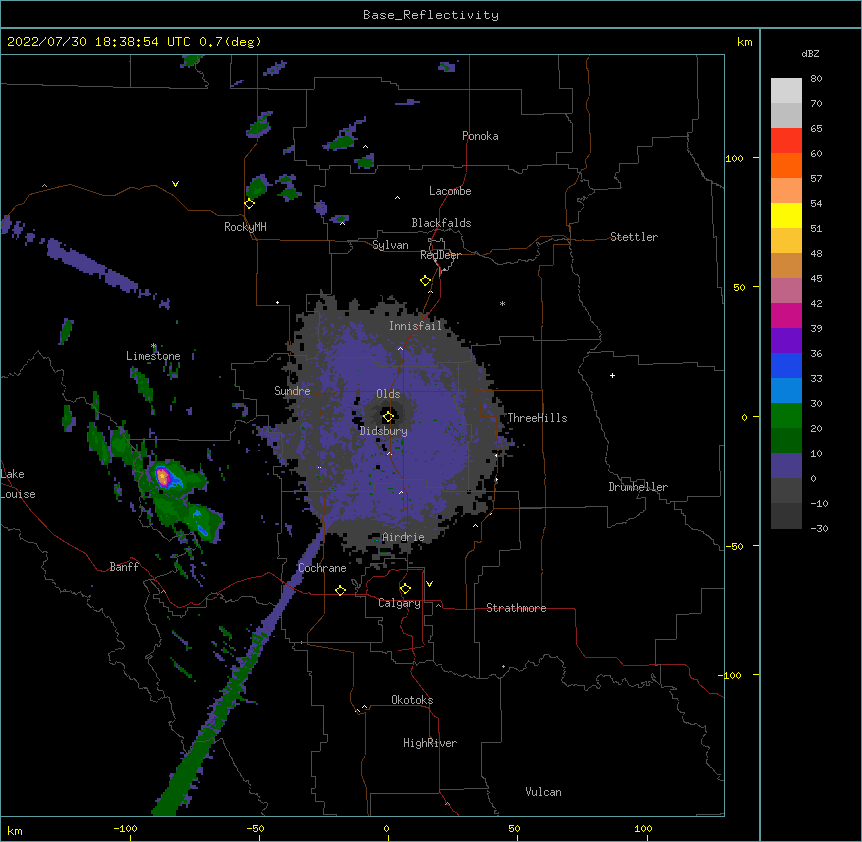Image resolution: width=862 pixels, height=842 pixels.
Task: Select the mauve 42-45 dBZ legend swatch
Action: point(786,291)
